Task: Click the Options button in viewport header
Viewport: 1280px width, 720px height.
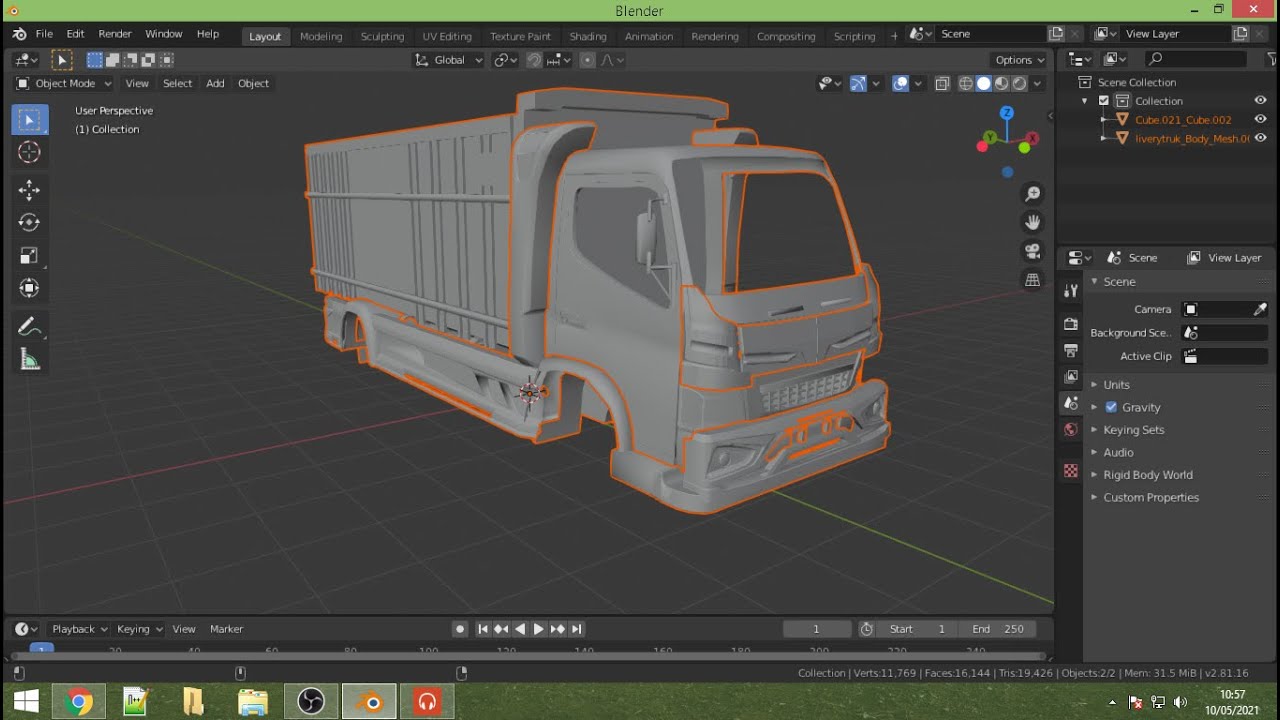Action: pos(1019,60)
